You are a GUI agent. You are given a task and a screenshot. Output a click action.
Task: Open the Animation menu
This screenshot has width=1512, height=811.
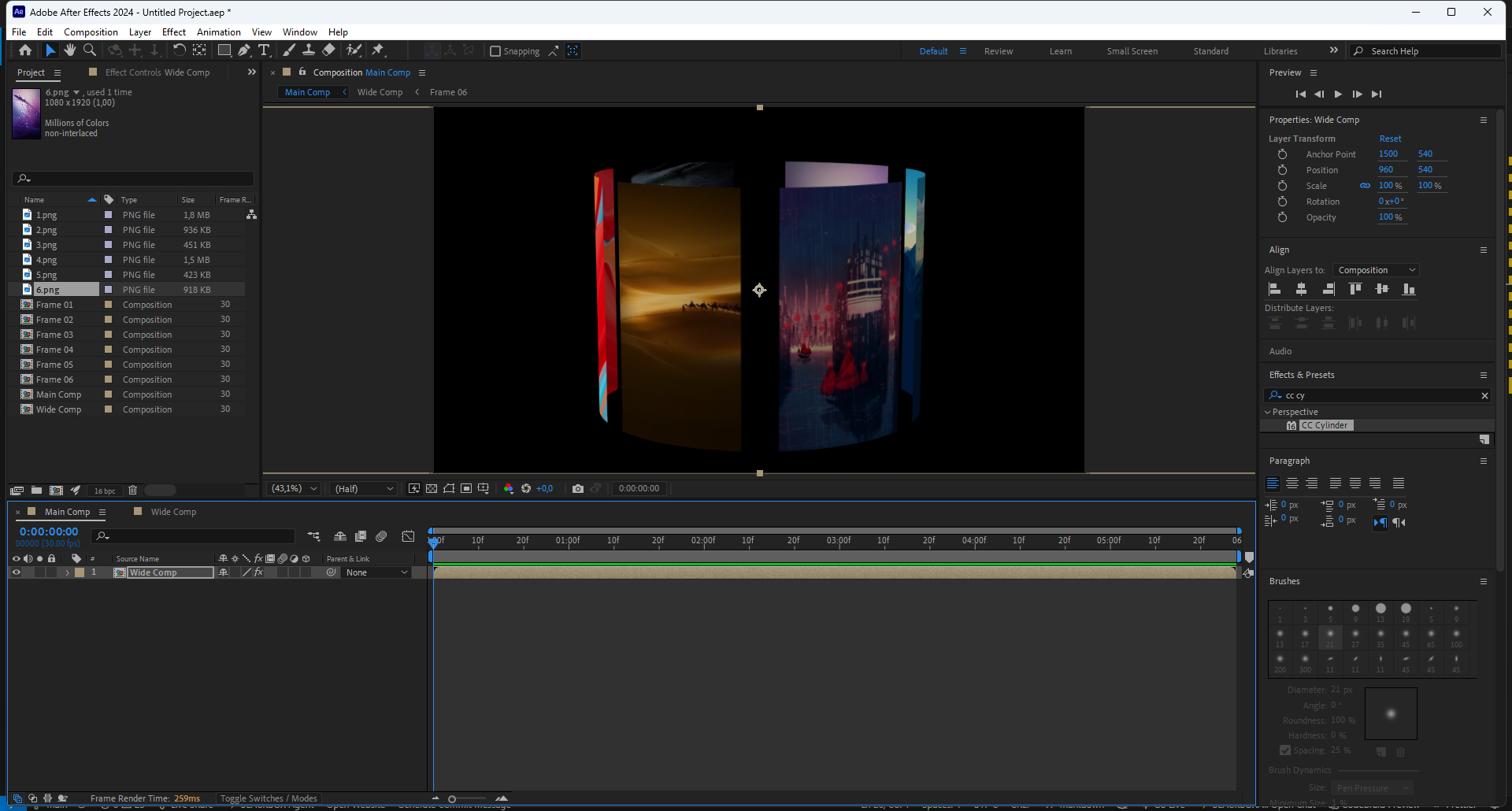tap(218, 32)
